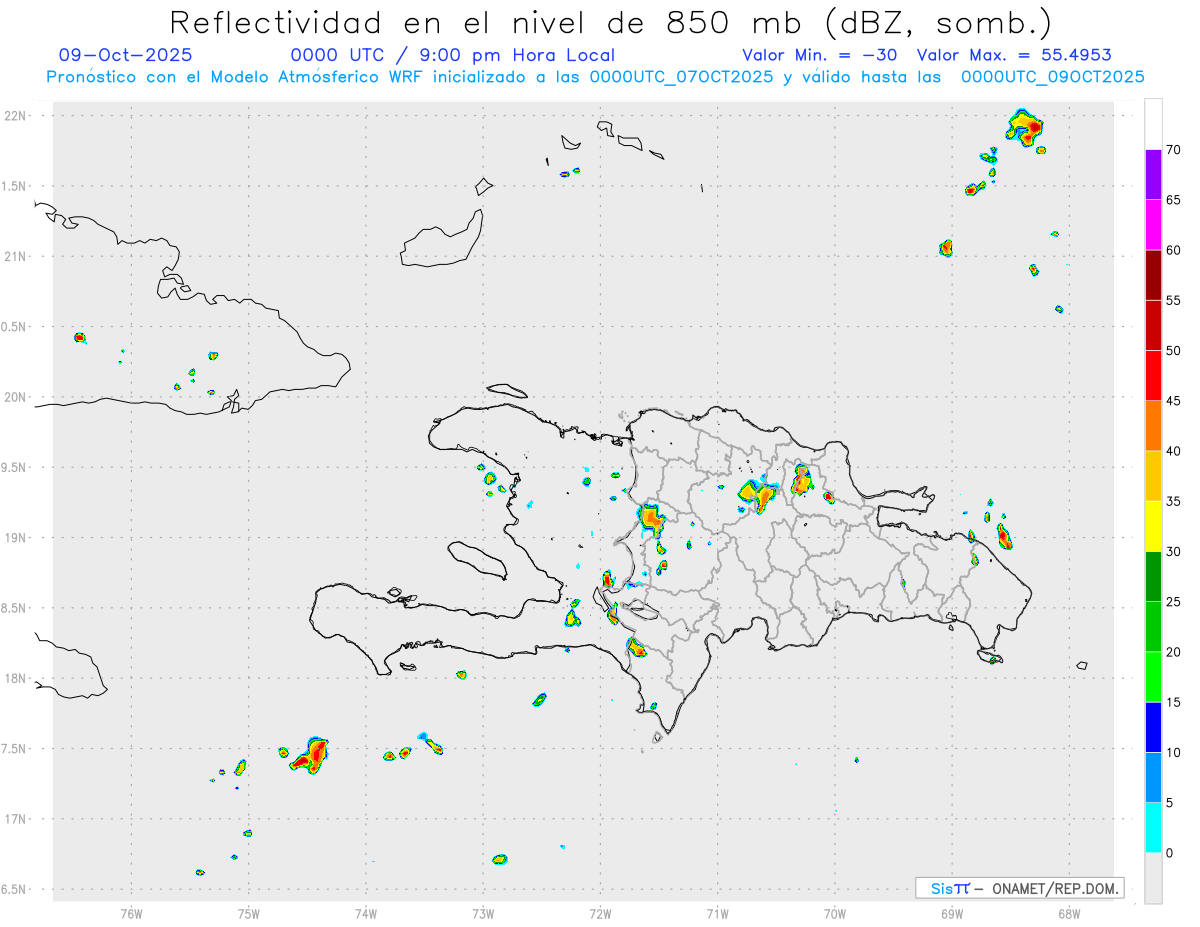
Task: Click the medium green 20-25 dBZ swatch
Action: (1153, 627)
